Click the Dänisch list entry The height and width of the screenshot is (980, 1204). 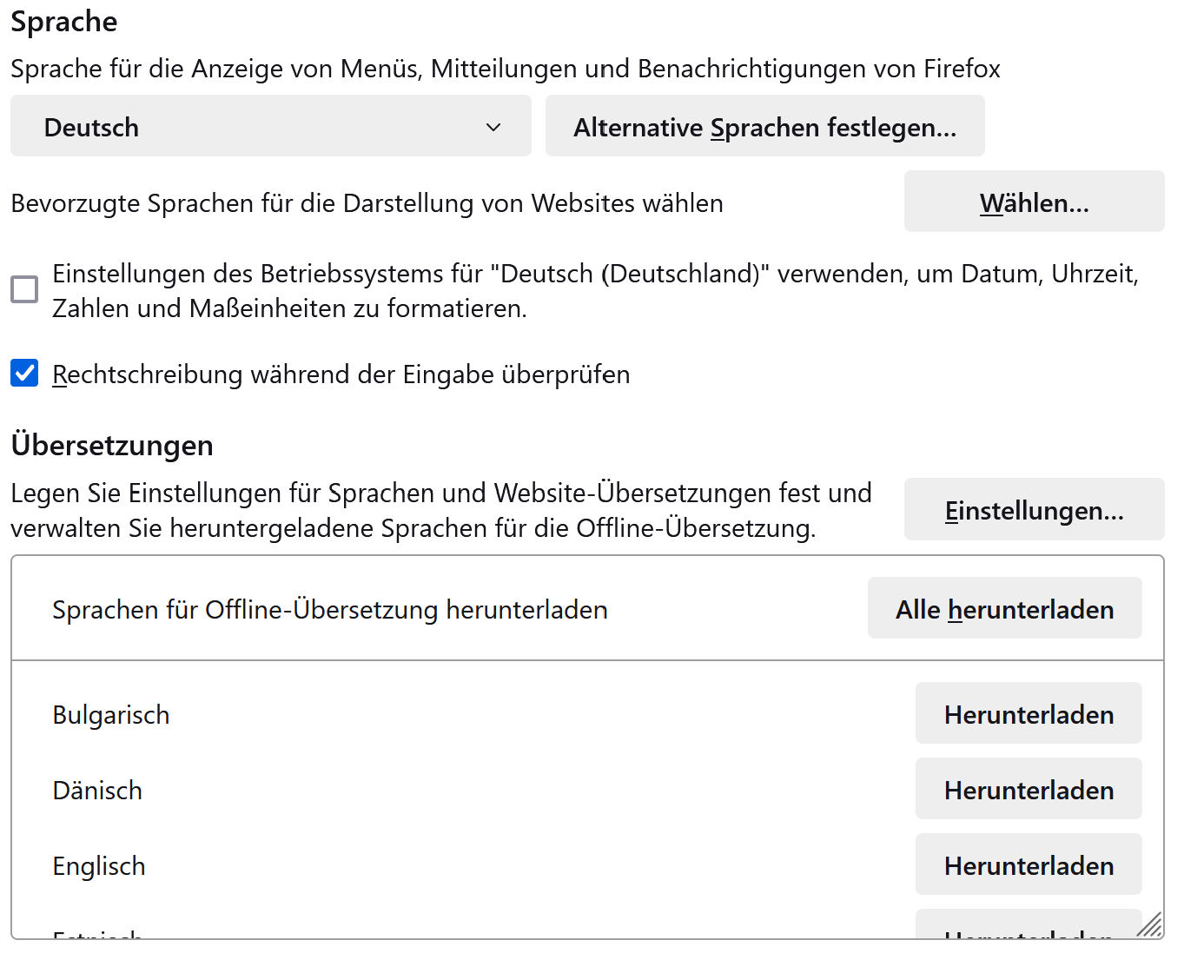tap(97, 791)
